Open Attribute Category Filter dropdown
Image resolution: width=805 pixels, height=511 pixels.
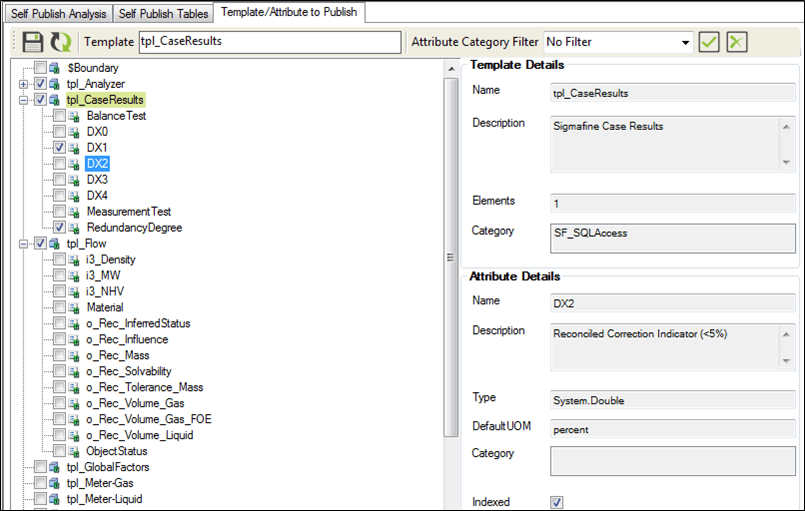[685, 42]
